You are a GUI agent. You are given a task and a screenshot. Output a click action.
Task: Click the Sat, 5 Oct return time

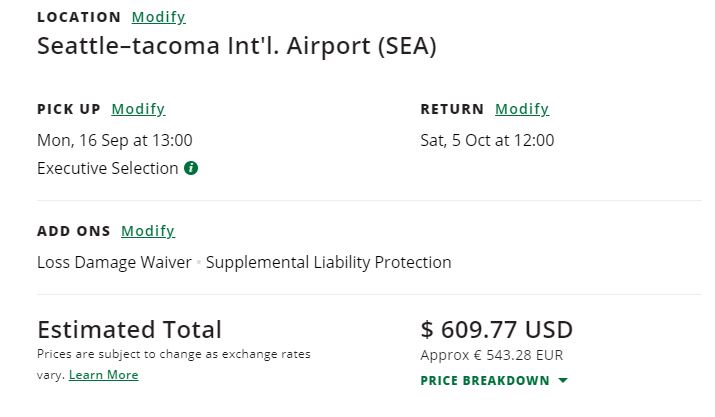pyautogui.click(x=487, y=140)
